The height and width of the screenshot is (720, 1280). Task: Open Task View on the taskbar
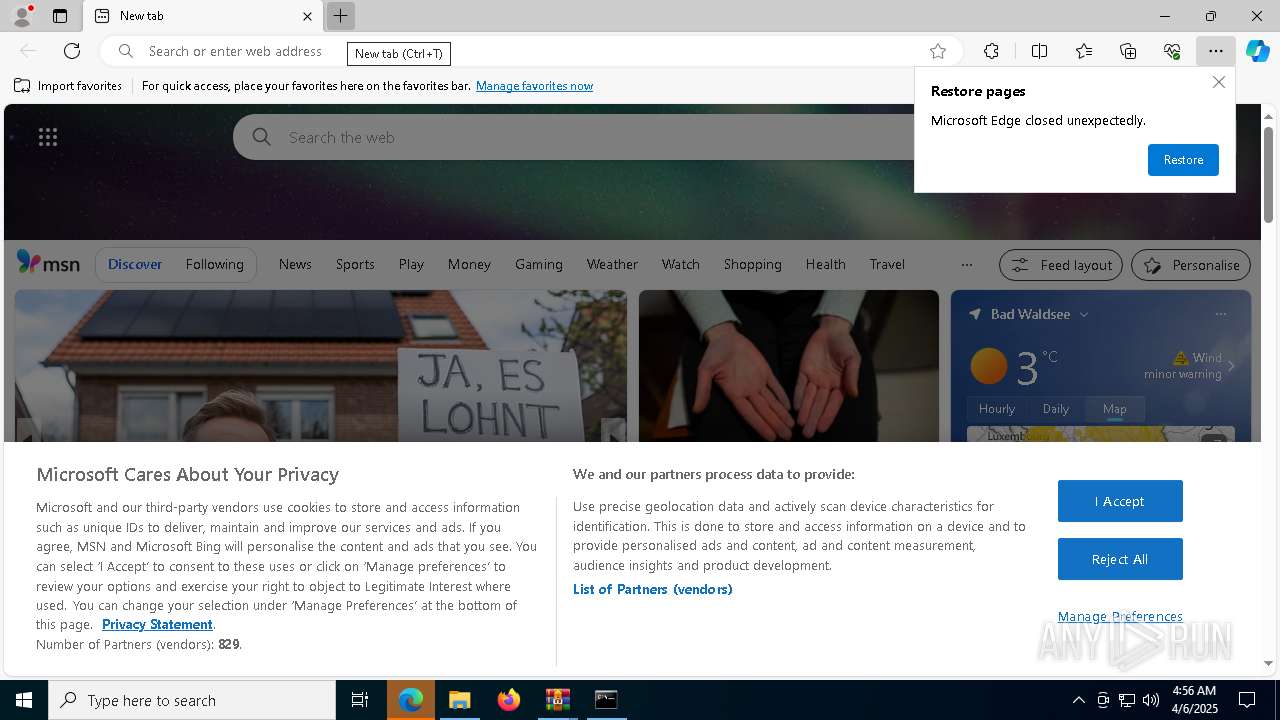click(360, 700)
